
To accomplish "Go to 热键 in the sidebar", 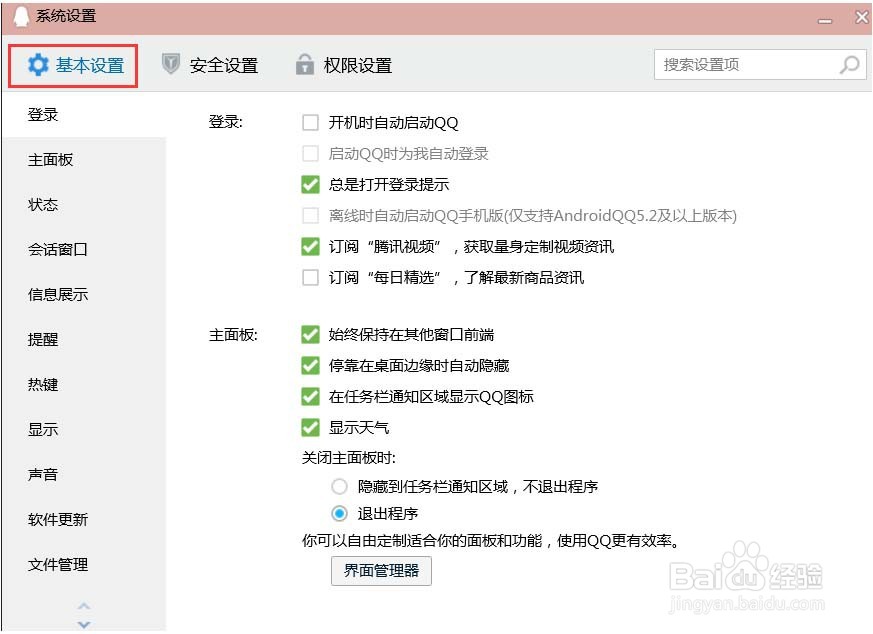I will (x=84, y=385).
